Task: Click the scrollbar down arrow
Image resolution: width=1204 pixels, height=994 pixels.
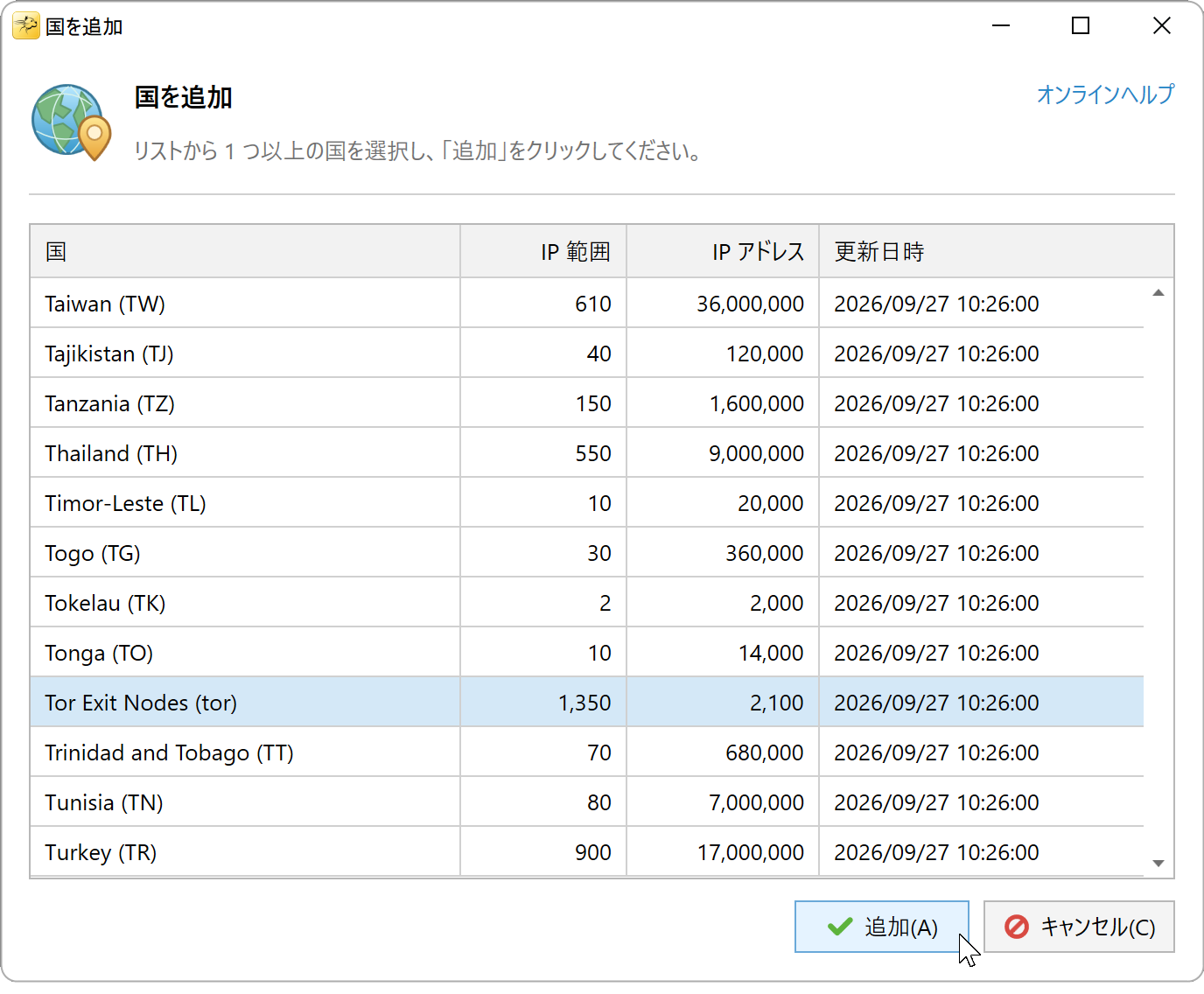Action: tap(1158, 864)
